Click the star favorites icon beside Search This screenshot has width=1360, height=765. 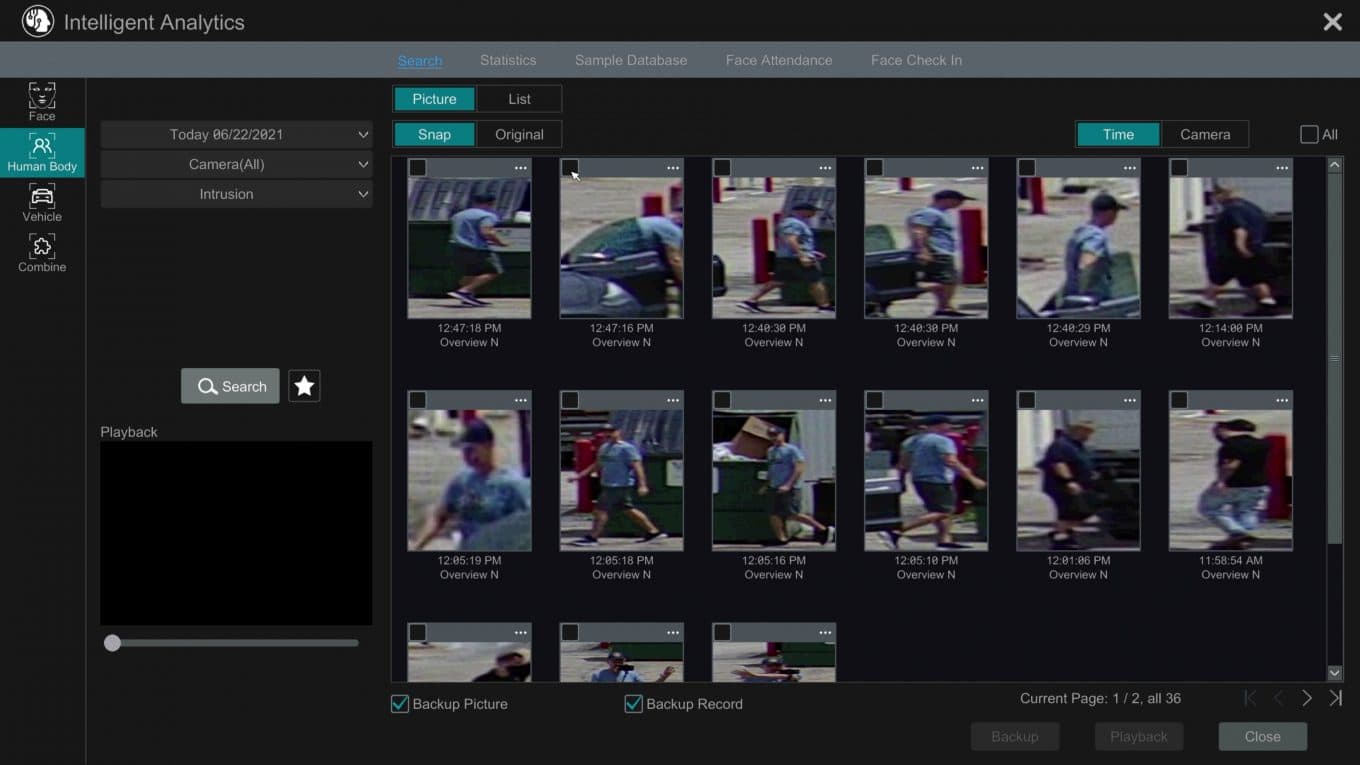tap(304, 386)
